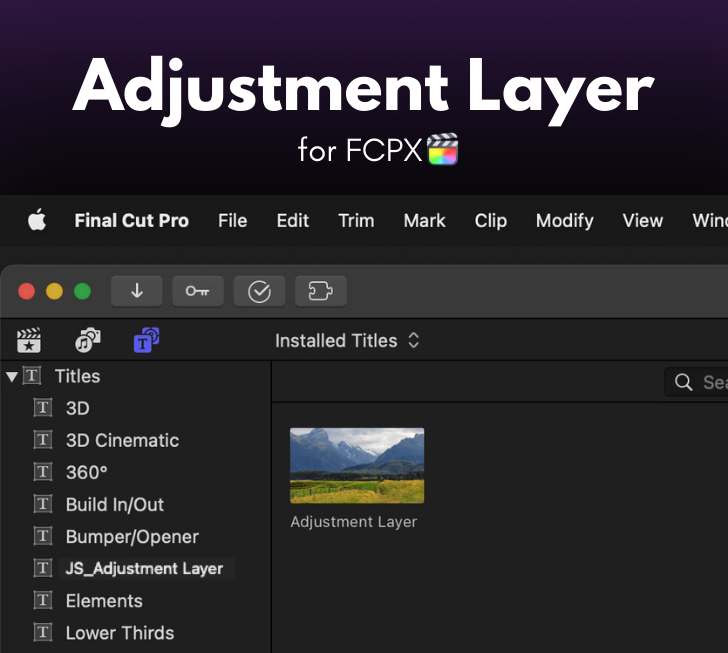Click the Adjustment Layer label under thumbnail
728x653 pixels.
(354, 522)
